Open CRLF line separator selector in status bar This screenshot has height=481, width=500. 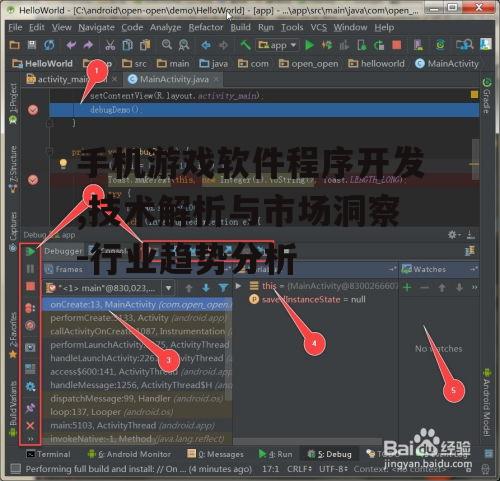click(x=299, y=469)
